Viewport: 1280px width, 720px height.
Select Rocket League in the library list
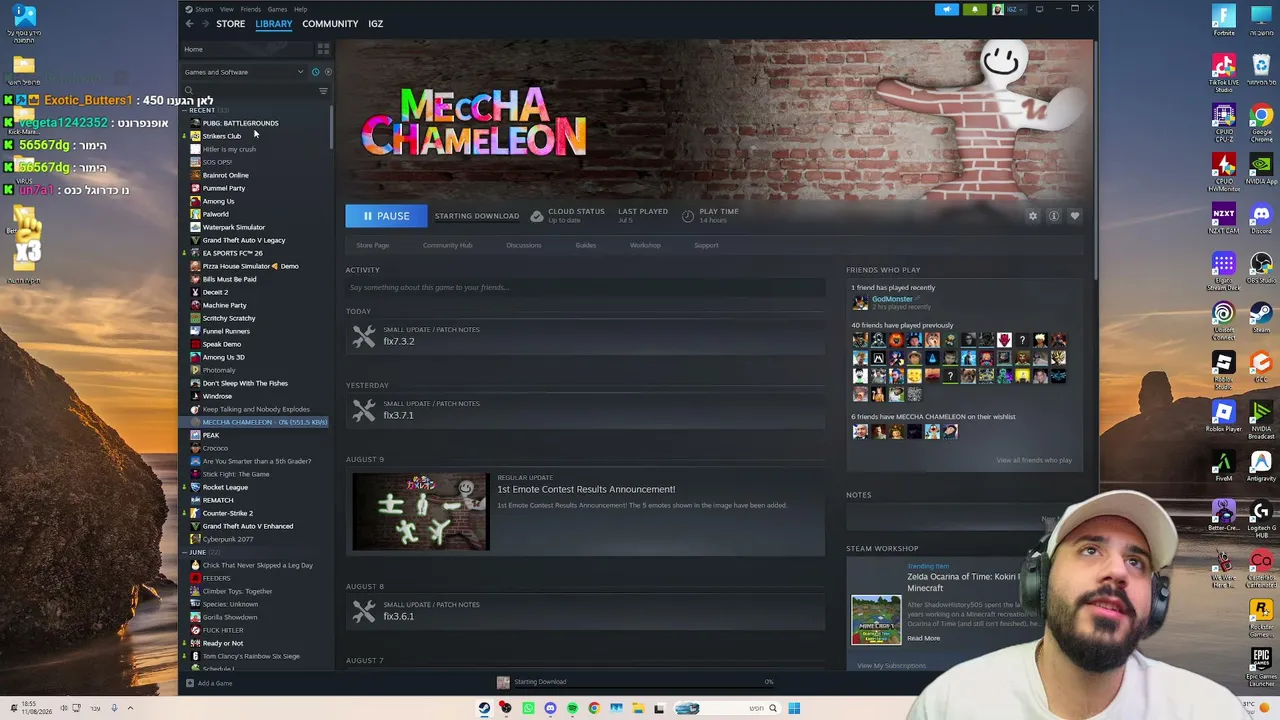[225, 487]
